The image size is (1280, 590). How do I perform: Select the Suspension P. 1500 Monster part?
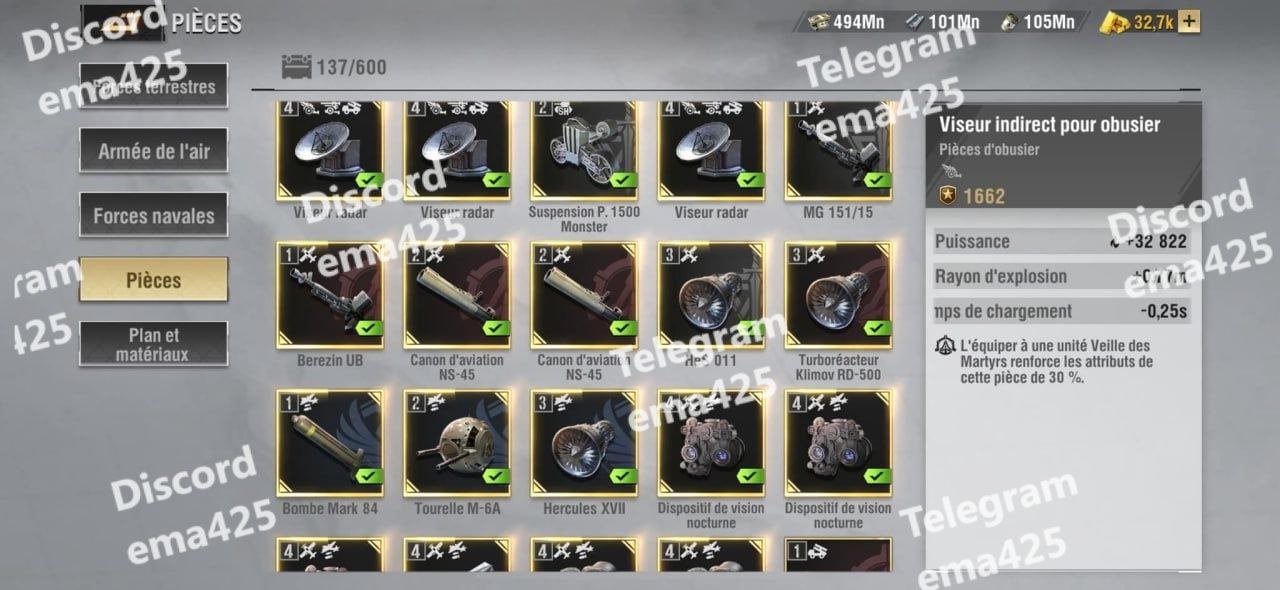(584, 150)
